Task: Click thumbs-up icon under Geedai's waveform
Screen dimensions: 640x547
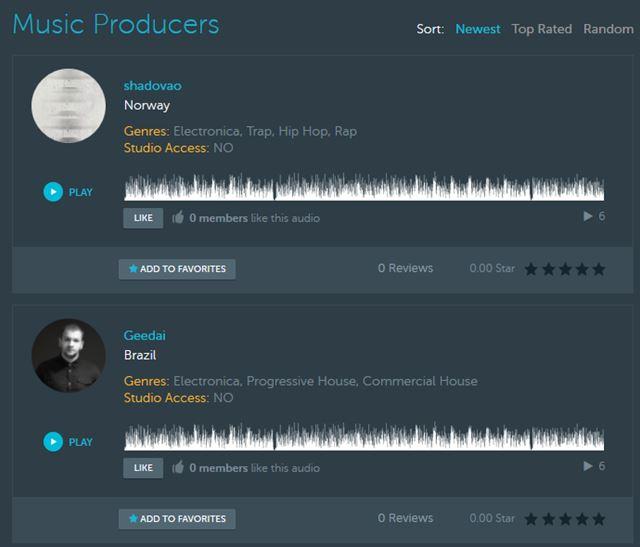Action: (x=178, y=467)
